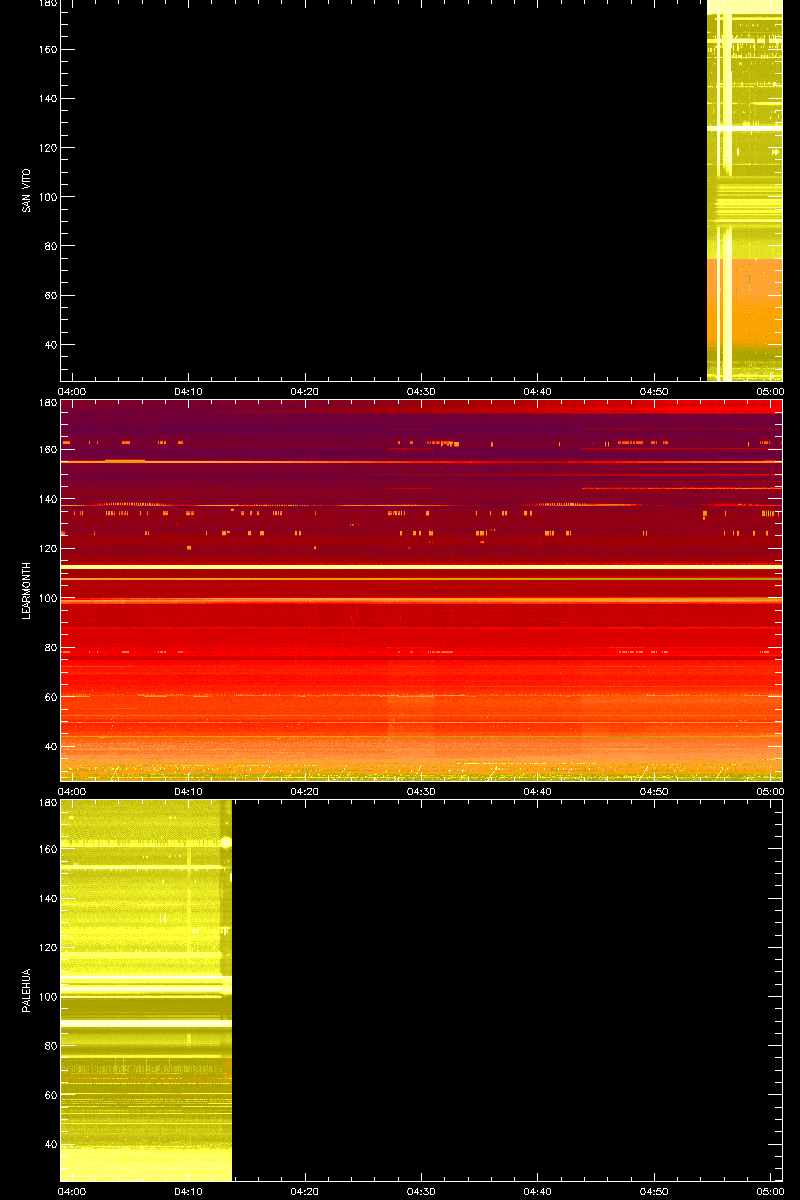This screenshot has width=800, height=1200.
Task: Choose 04:40 time label under LEARMONTH panel
Action: point(538,791)
